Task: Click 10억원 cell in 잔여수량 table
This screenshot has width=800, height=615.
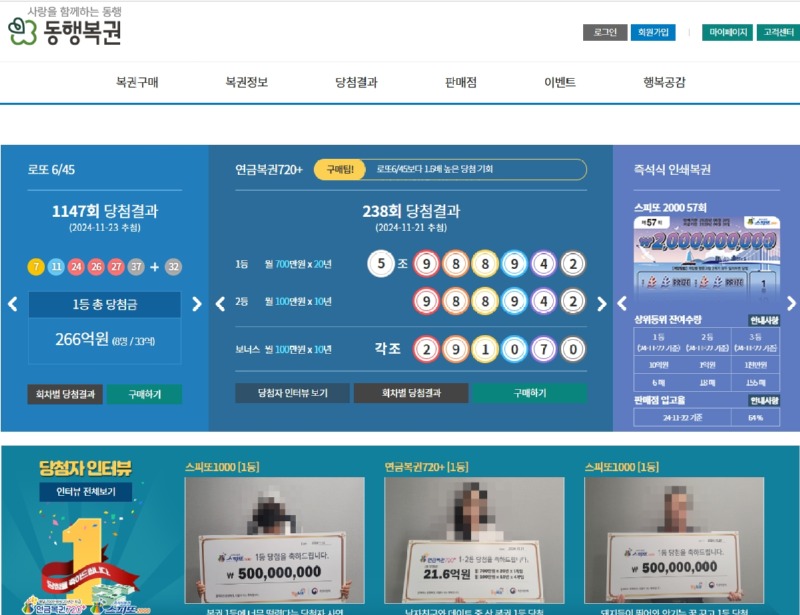Action: [x=659, y=365]
